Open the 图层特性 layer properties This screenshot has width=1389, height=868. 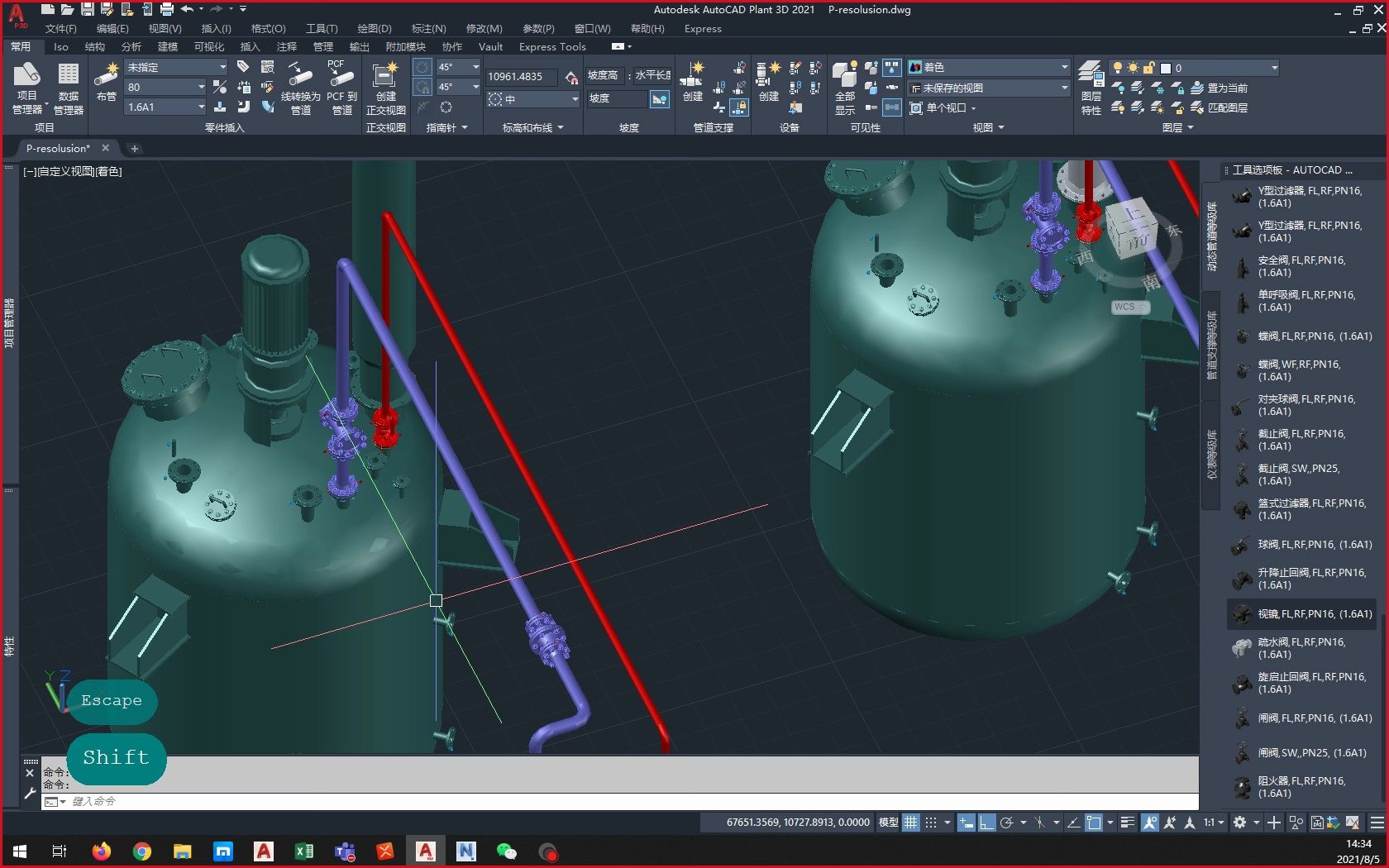(1091, 88)
